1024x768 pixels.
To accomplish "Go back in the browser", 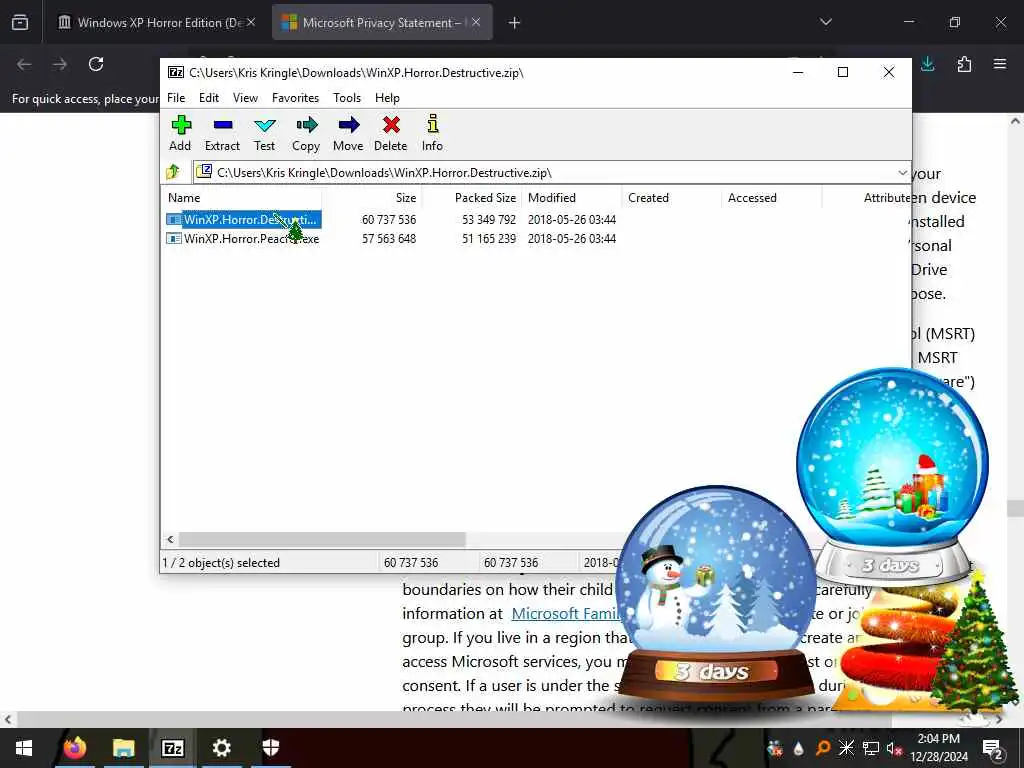I will (x=24, y=64).
